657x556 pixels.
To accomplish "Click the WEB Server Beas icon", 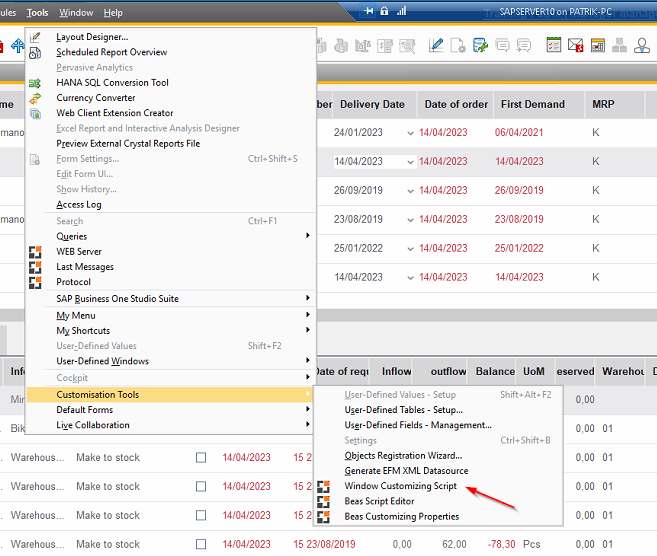I will tap(35, 252).
